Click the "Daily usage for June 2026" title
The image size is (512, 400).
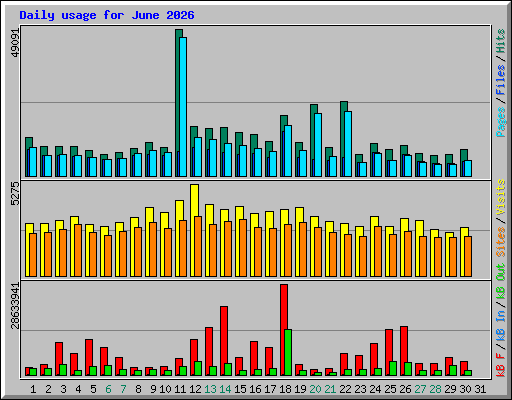(x=107, y=15)
